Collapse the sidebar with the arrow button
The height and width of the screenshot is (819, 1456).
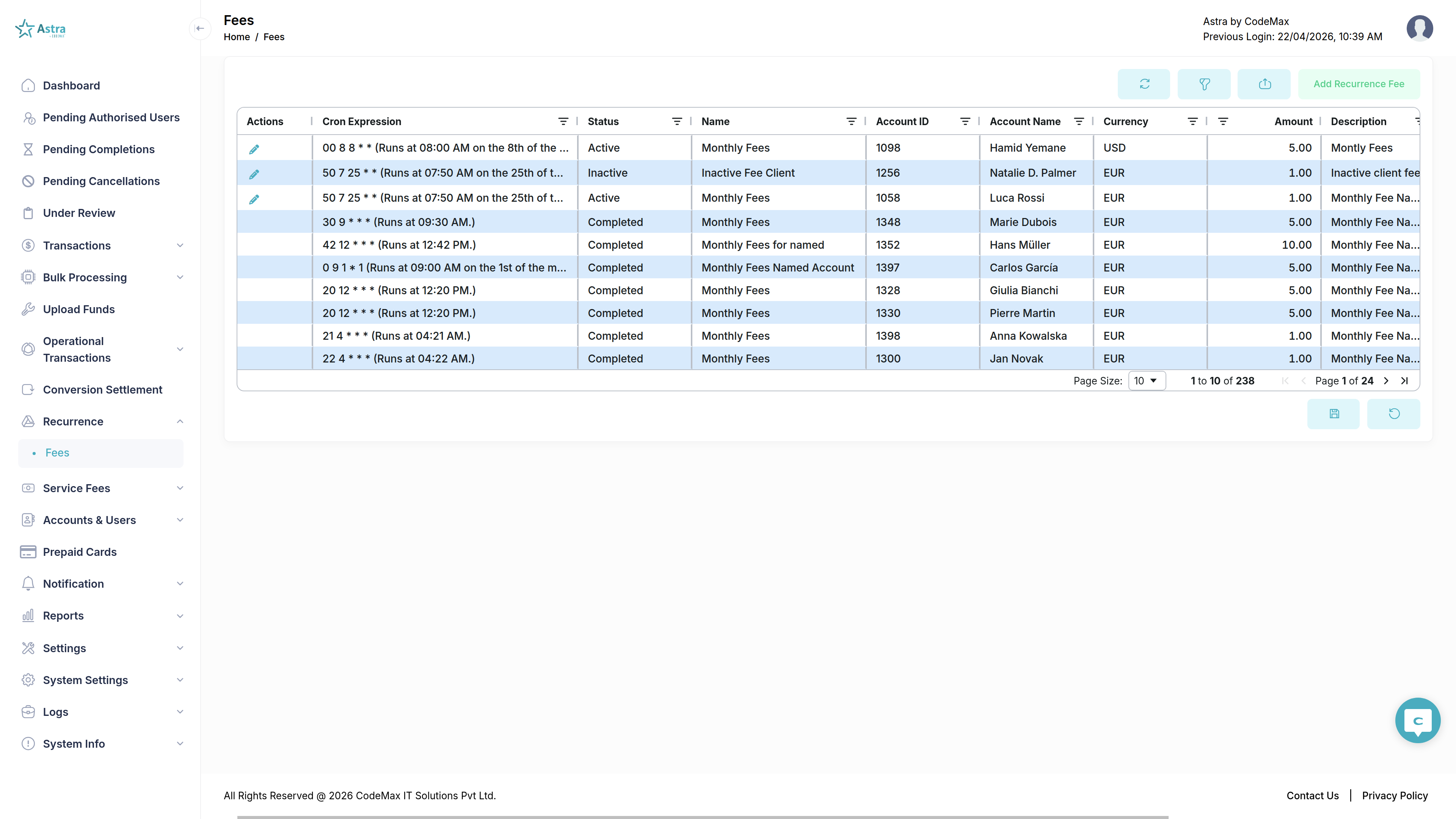(x=200, y=28)
